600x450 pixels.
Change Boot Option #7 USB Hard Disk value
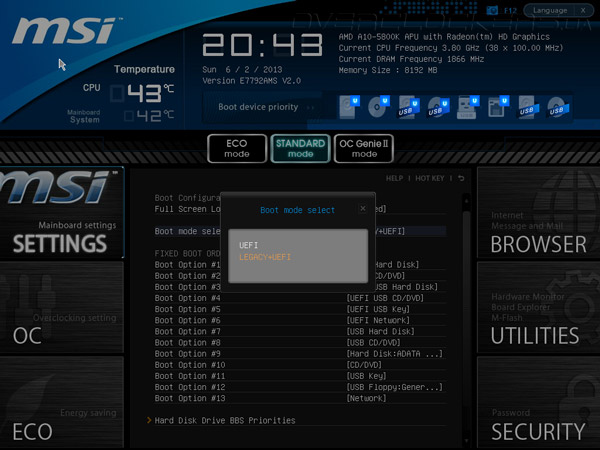point(380,331)
